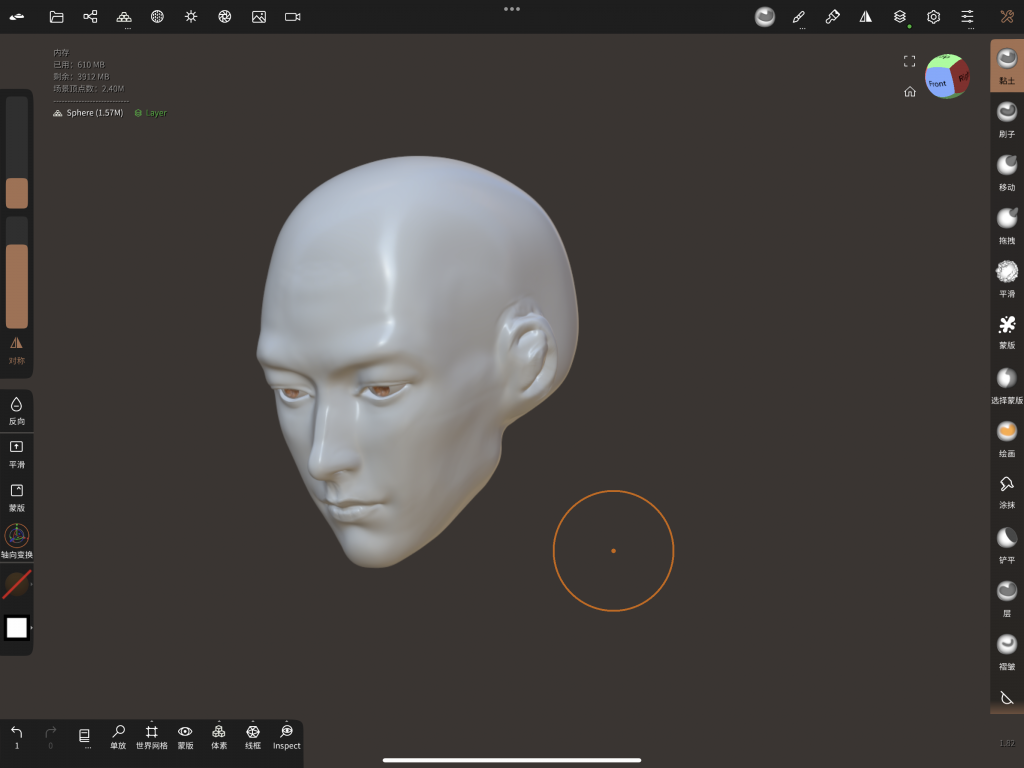
Task: Undo the last action
Action: (17, 737)
